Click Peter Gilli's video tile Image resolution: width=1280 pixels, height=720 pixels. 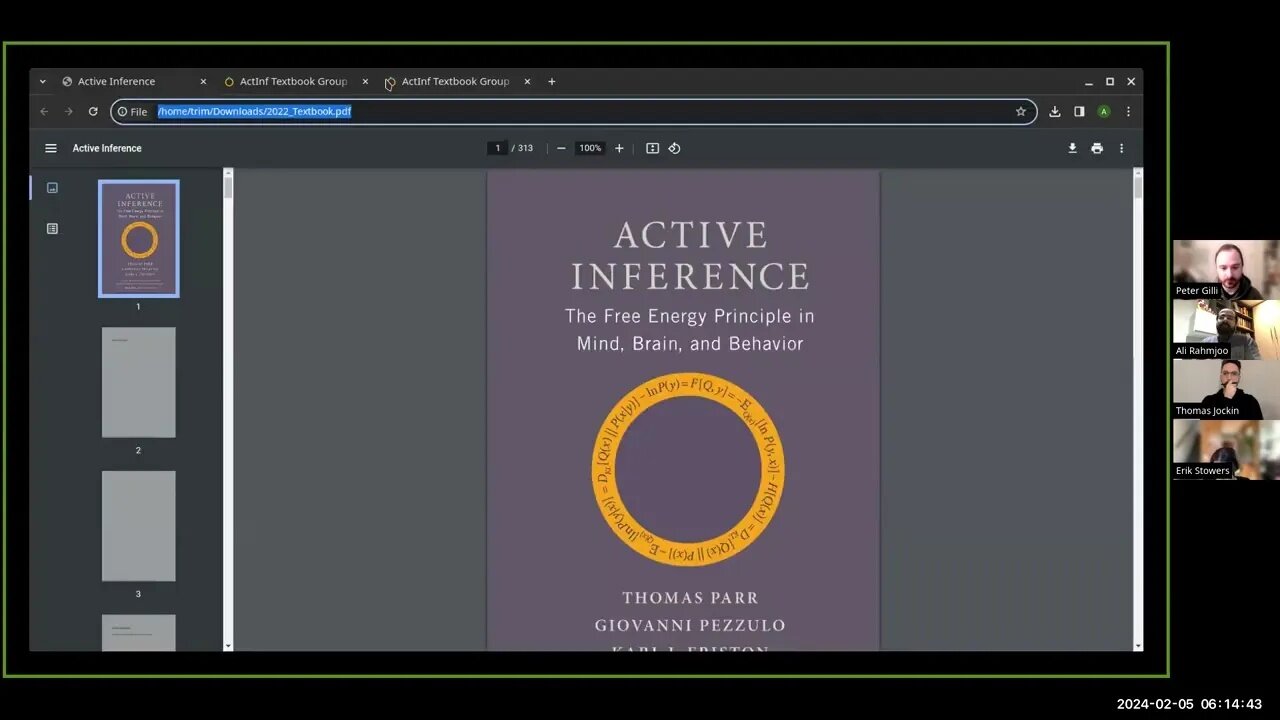(x=1226, y=269)
